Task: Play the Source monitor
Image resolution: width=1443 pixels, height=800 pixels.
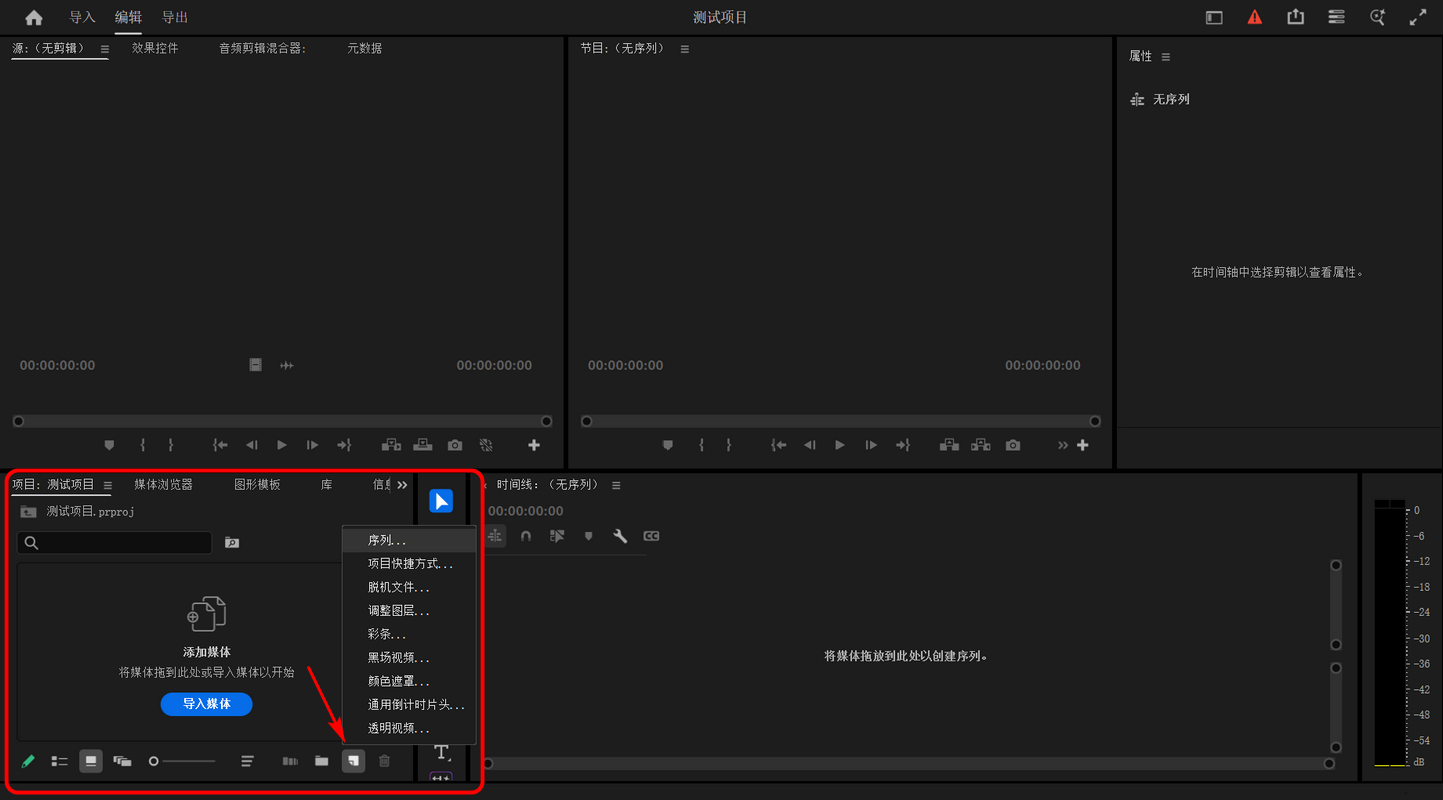Action: click(282, 445)
